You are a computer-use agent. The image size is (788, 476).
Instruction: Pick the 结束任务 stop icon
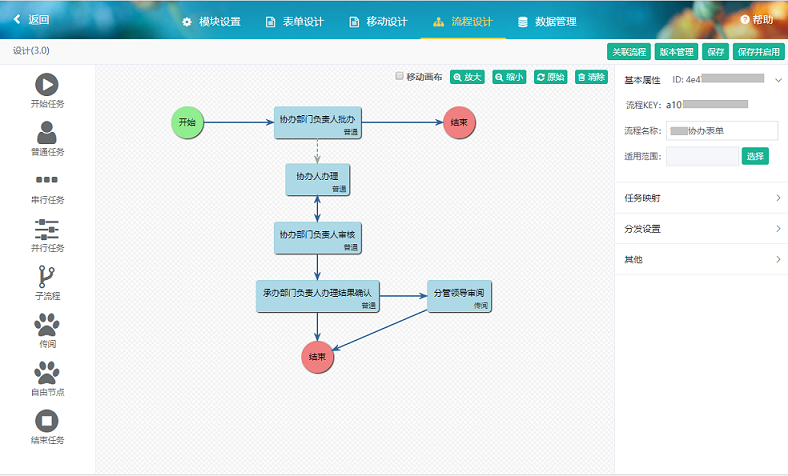47,421
